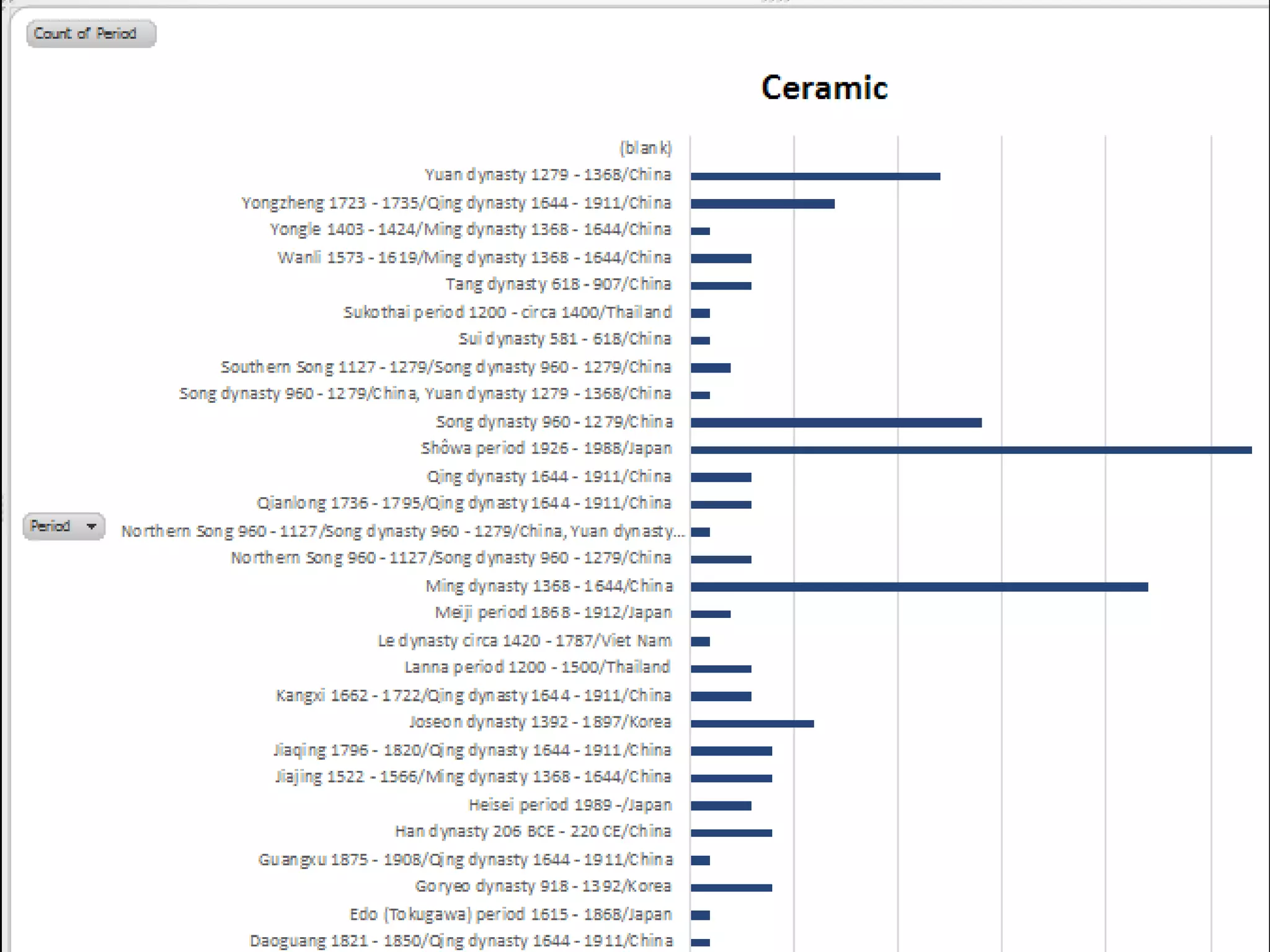Click the Meiji period 1868-1912 bar

pyautogui.click(x=711, y=614)
